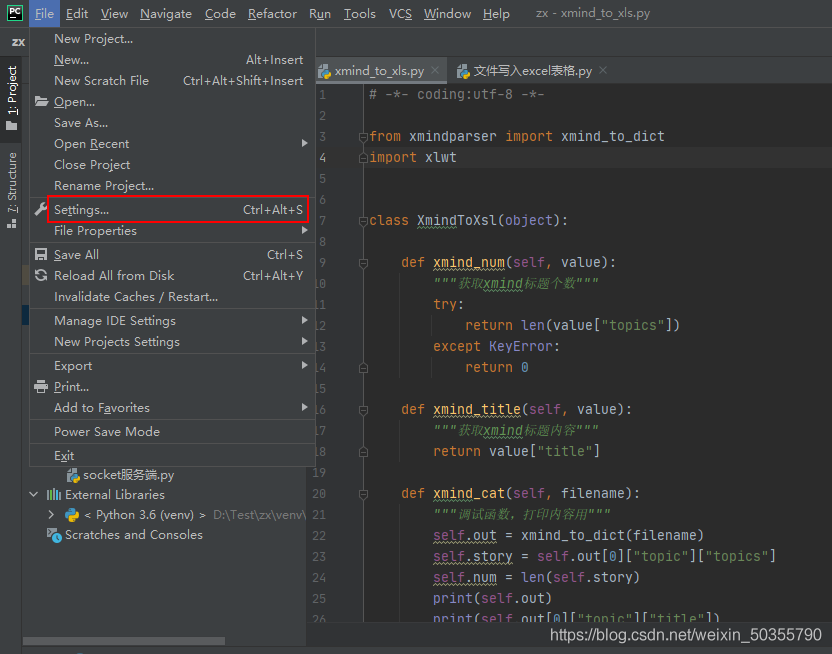The image size is (832, 654).
Task: Expand the Python 3.6 (venv) tree node
Action: [51, 515]
